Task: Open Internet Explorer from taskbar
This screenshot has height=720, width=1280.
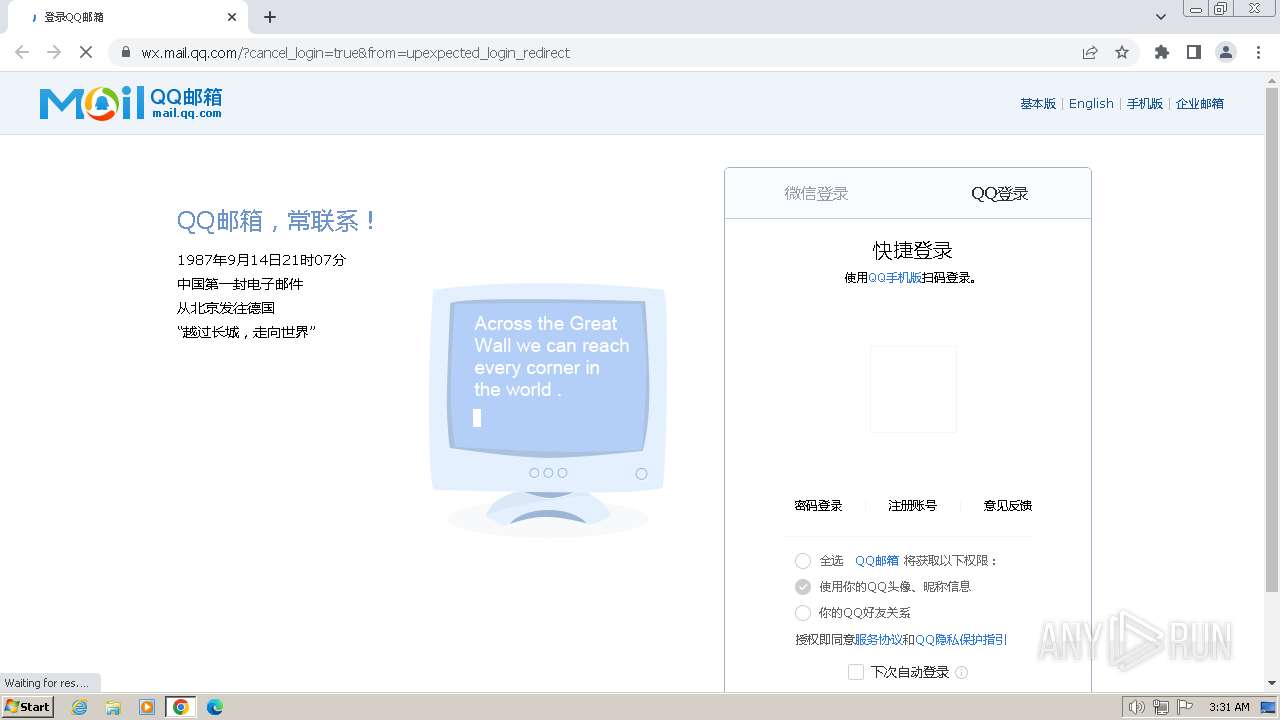Action: (80, 707)
